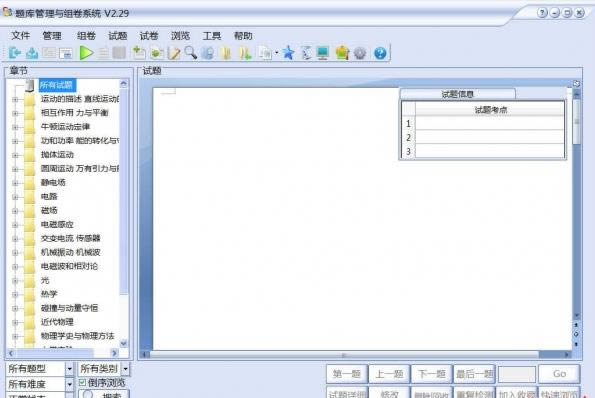Click the add new question icon with plus
Viewport: 595px width, 398px height.
pos(139,53)
